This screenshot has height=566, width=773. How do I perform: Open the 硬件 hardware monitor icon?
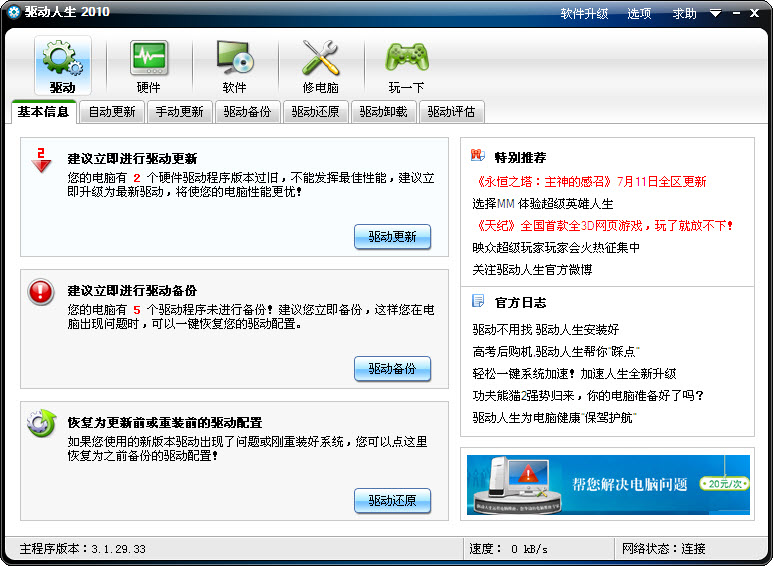(x=148, y=60)
